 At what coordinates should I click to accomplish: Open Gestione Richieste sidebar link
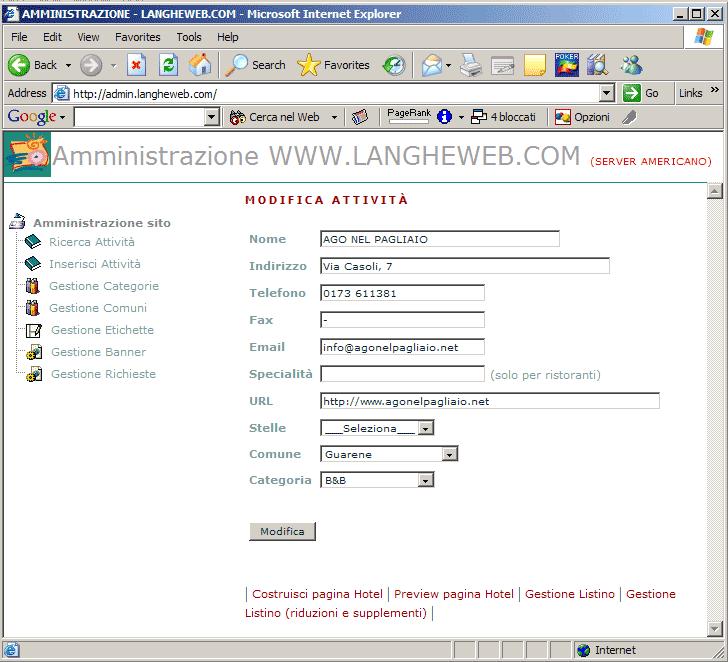[103, 374]
